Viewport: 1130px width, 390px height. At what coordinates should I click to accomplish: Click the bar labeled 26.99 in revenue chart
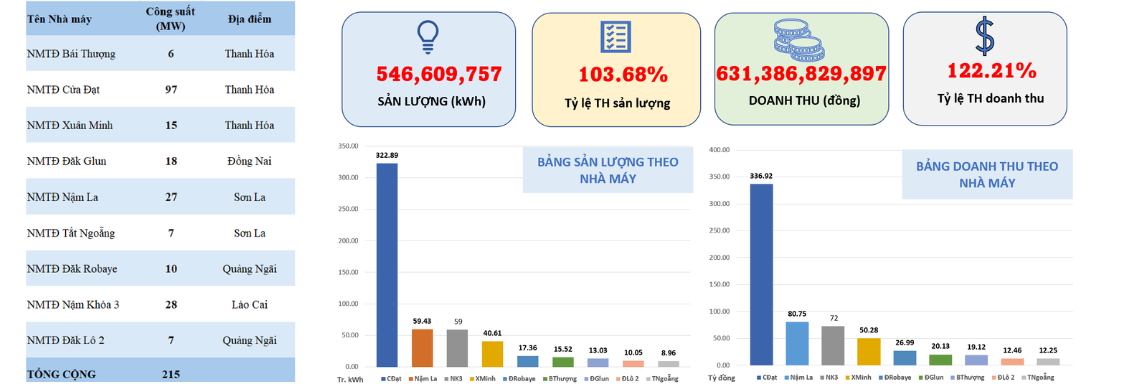click(904, 358)
